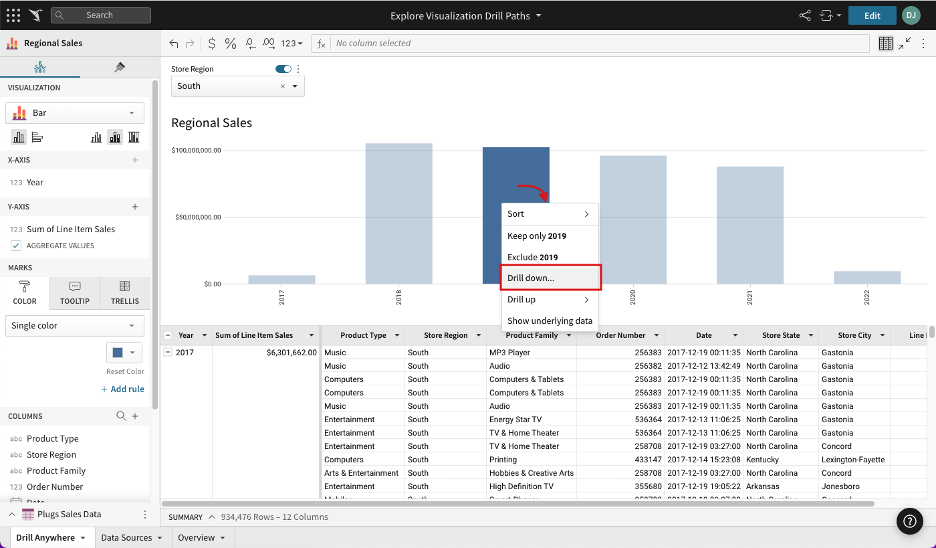Expand the Single color dropdown
This screenshot has width=936, height=548.
click(x=76, y=326)
